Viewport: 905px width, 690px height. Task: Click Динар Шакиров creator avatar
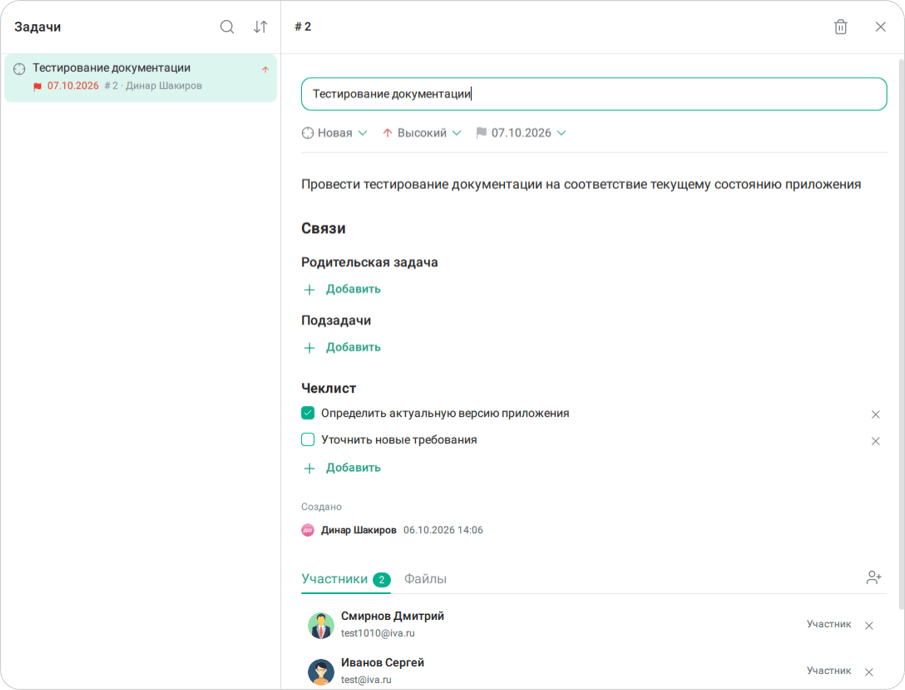click(308, 530)
